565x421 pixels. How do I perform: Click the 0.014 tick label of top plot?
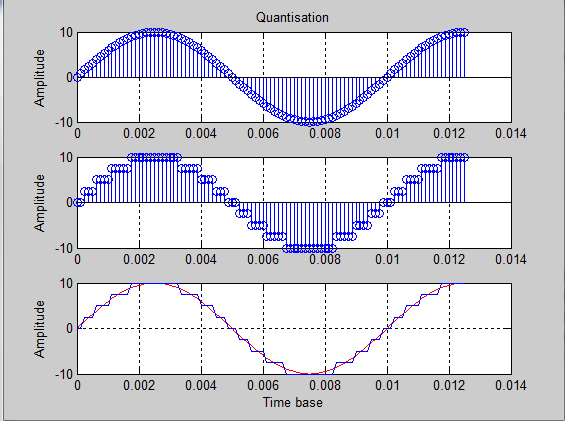[511, 134]
